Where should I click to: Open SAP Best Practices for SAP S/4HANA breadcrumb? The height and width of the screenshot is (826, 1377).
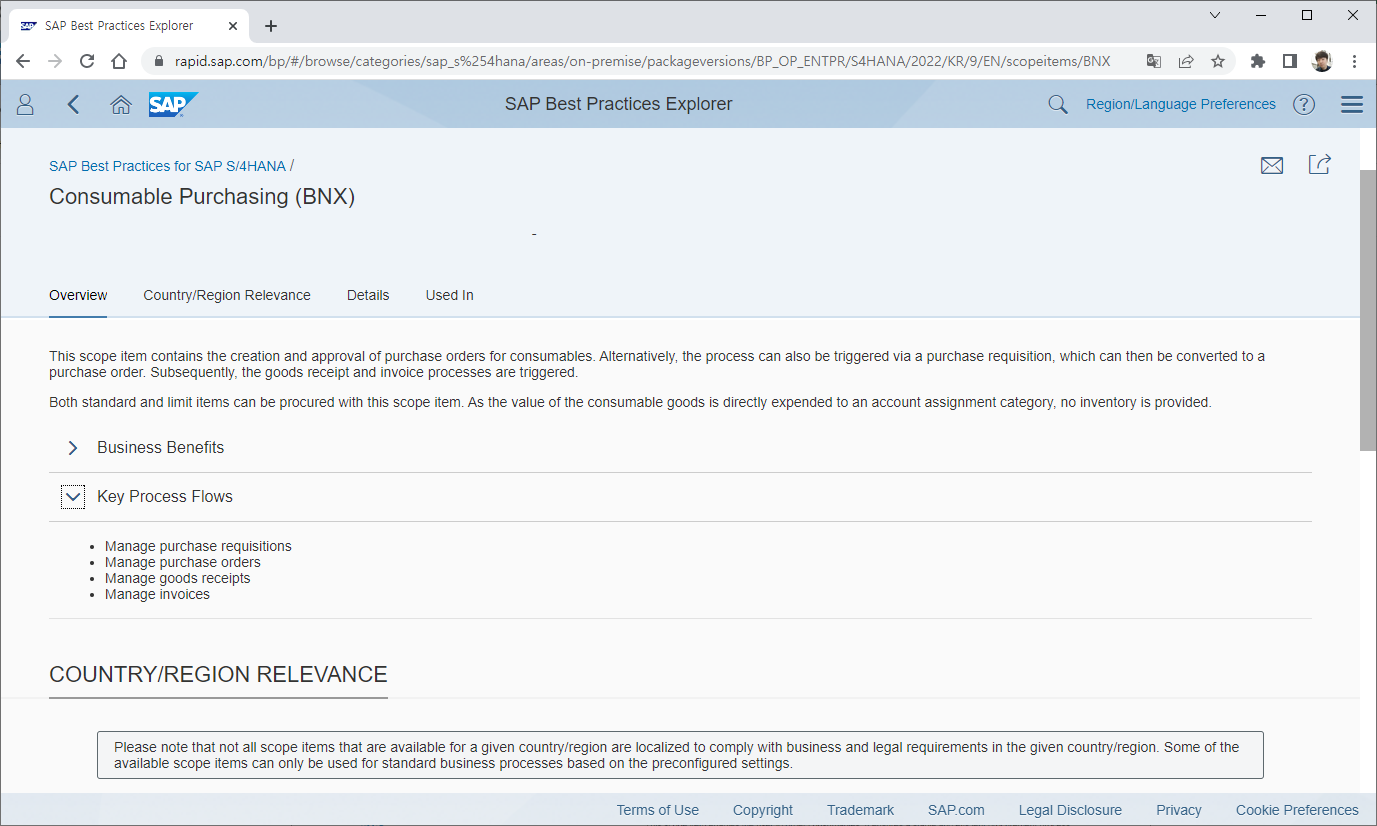pyautogui.click(x=167, y=166)
